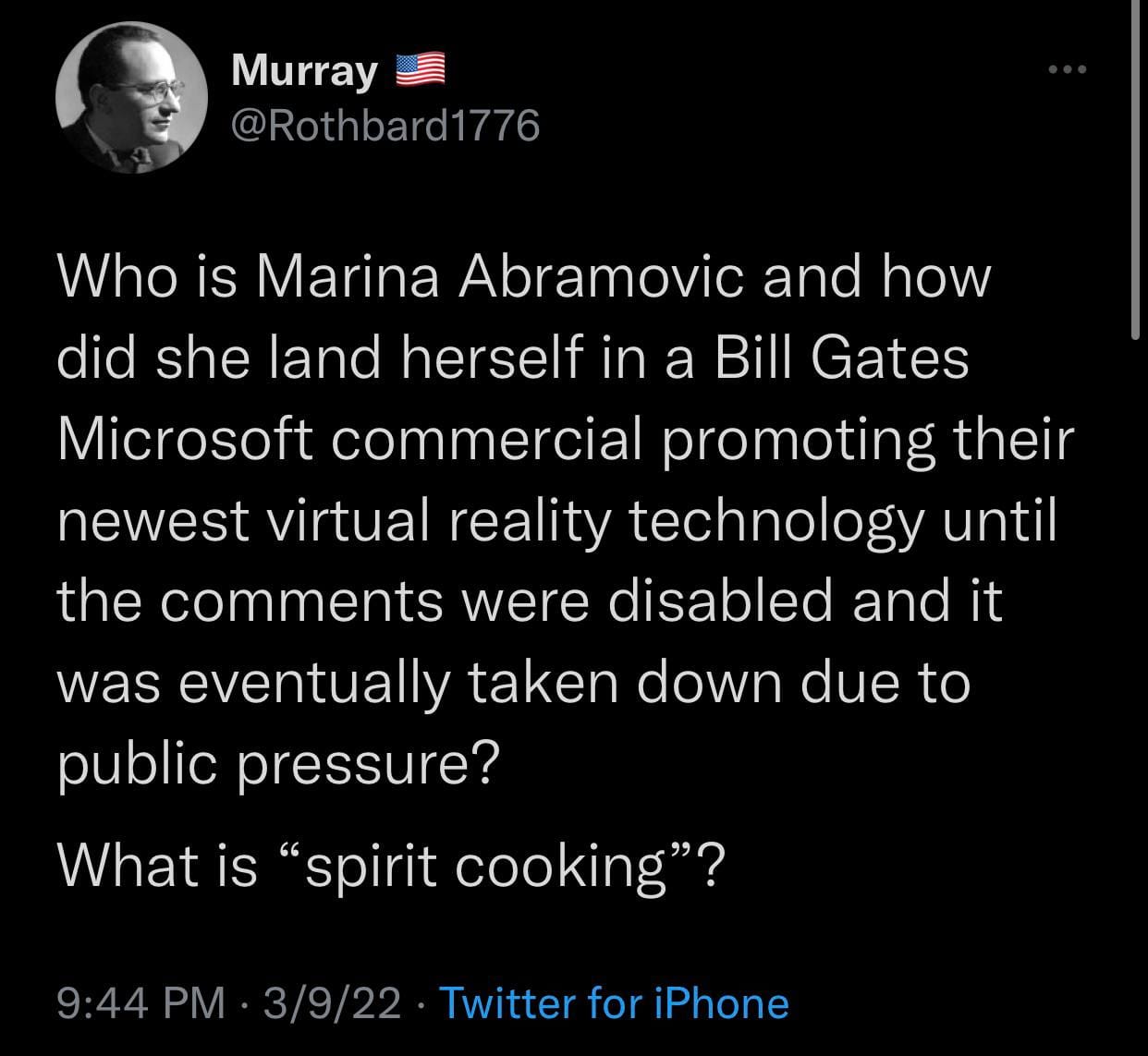
Task: Click the 9:44 PM timestamp
Action: point(140,1002)
